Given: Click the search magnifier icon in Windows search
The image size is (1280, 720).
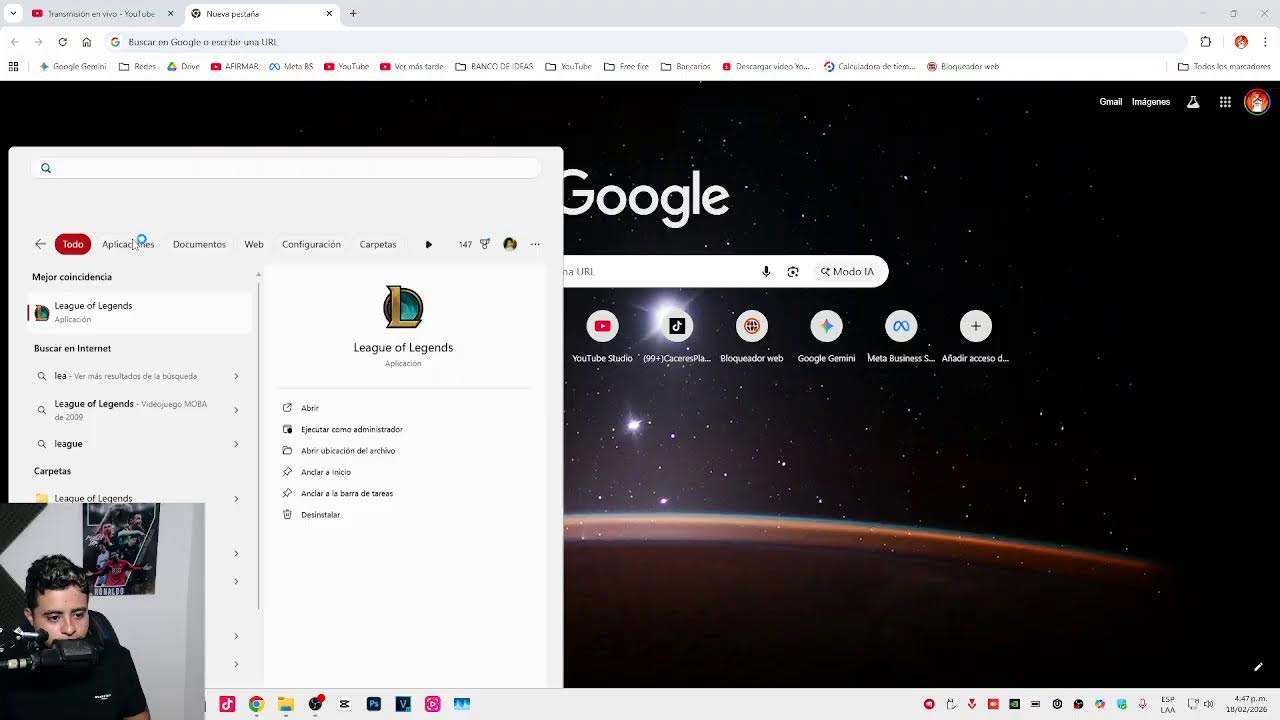Looking at the screenshot, I should (45, 168).
